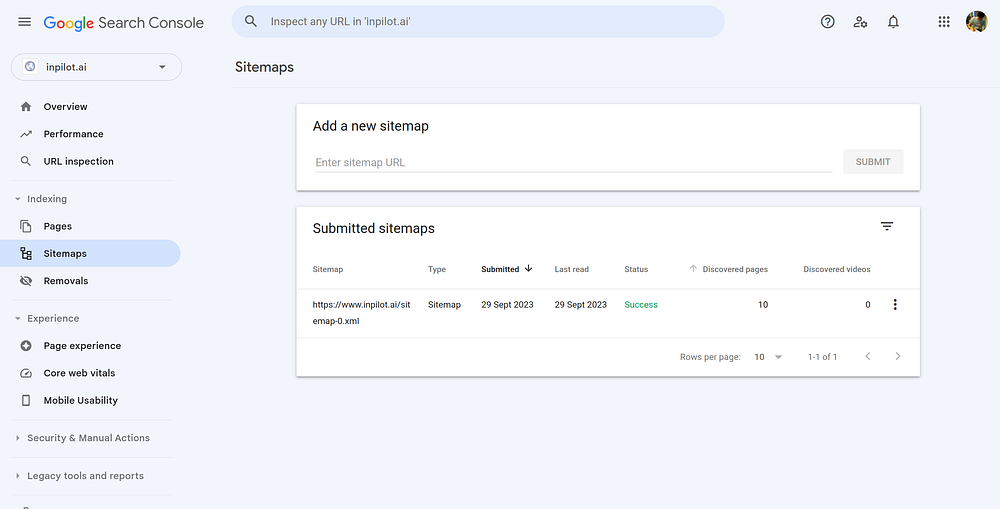1000x509 pixels.
Task: Click the help question mark icon
Action: coord(827,22)
